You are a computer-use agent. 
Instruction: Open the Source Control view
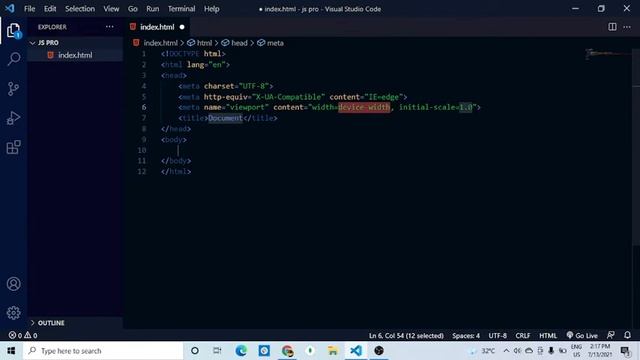point(13,89)
